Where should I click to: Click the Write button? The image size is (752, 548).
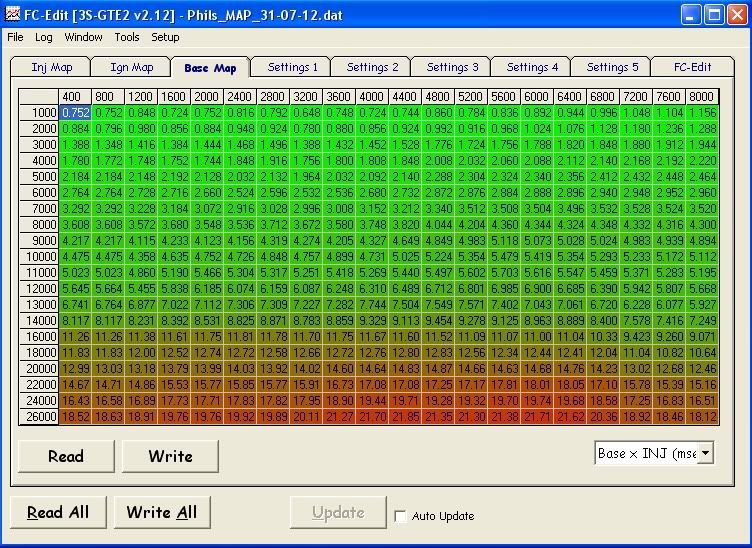click(x=170, y=456)
